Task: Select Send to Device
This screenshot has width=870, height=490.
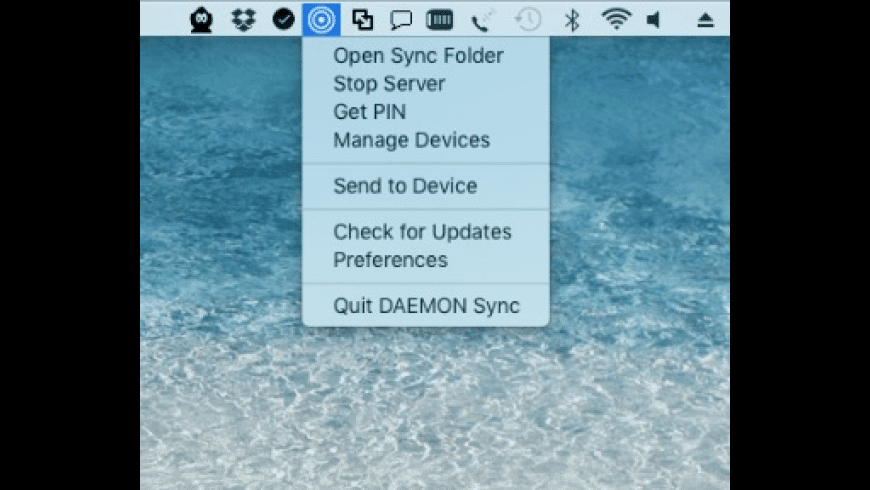Action: (426, 186)
